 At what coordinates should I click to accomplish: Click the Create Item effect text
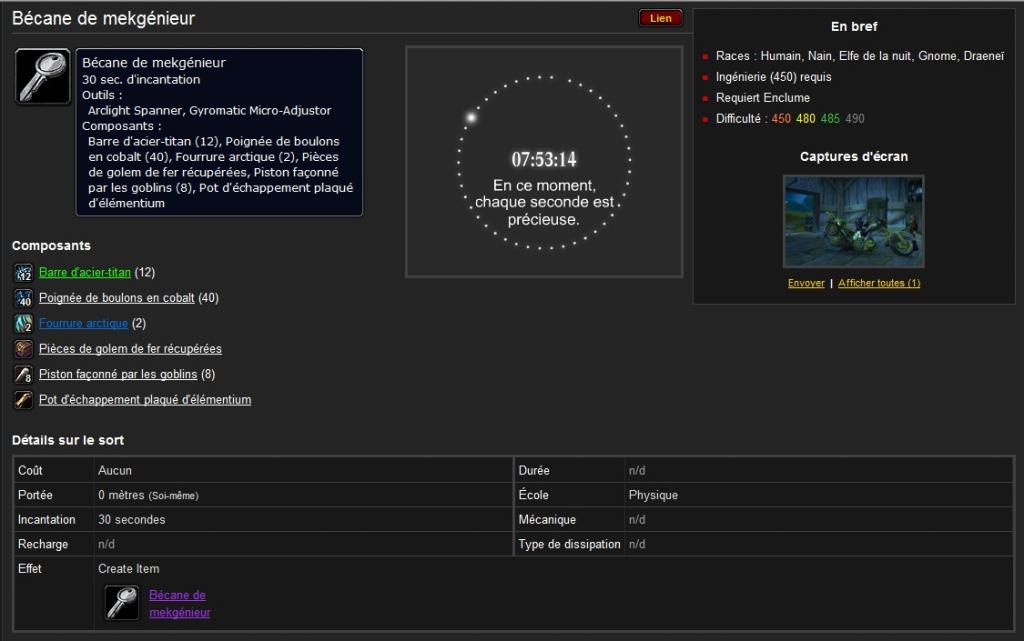(129, 569)
